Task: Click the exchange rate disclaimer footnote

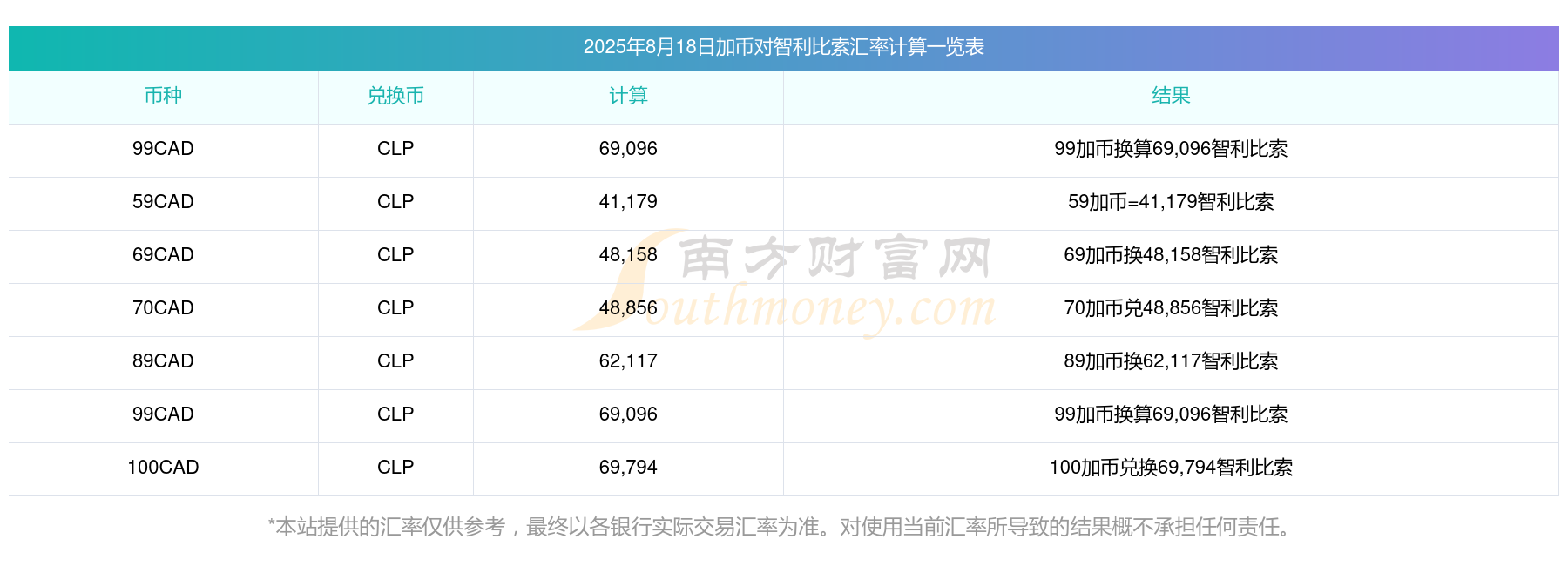Action: pyautogui.click(x=782, y=527)
